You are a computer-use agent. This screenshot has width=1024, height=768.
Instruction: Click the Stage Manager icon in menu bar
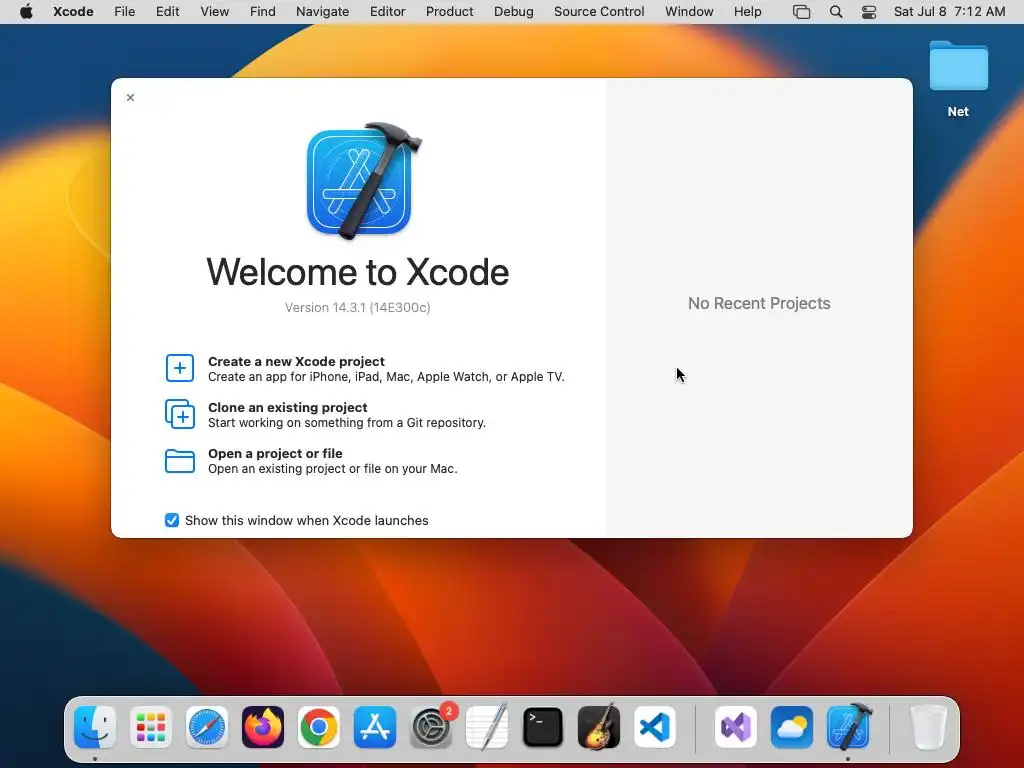coord(801,12)
